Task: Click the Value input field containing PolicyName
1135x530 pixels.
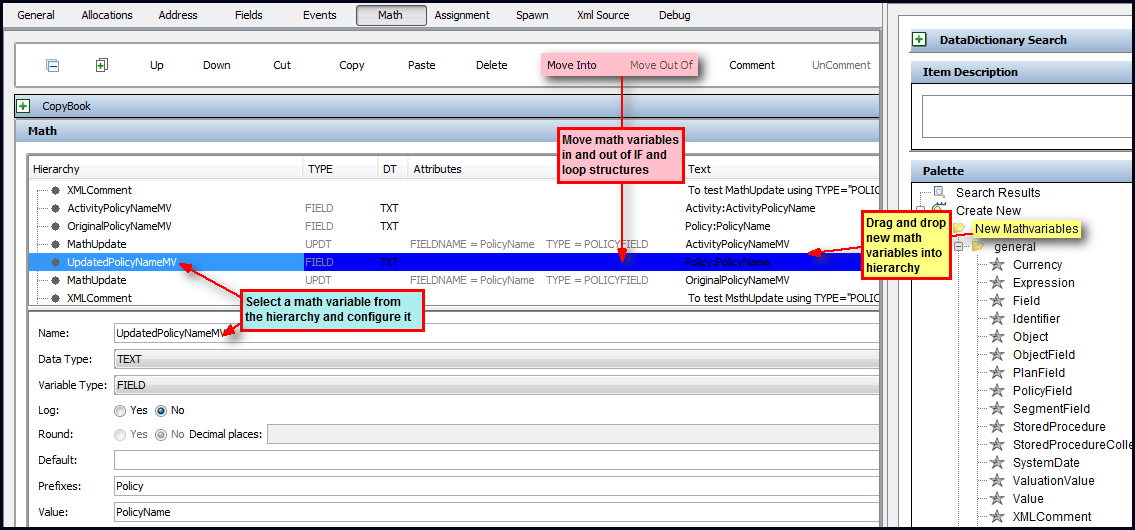Action: tap(496, 512)
